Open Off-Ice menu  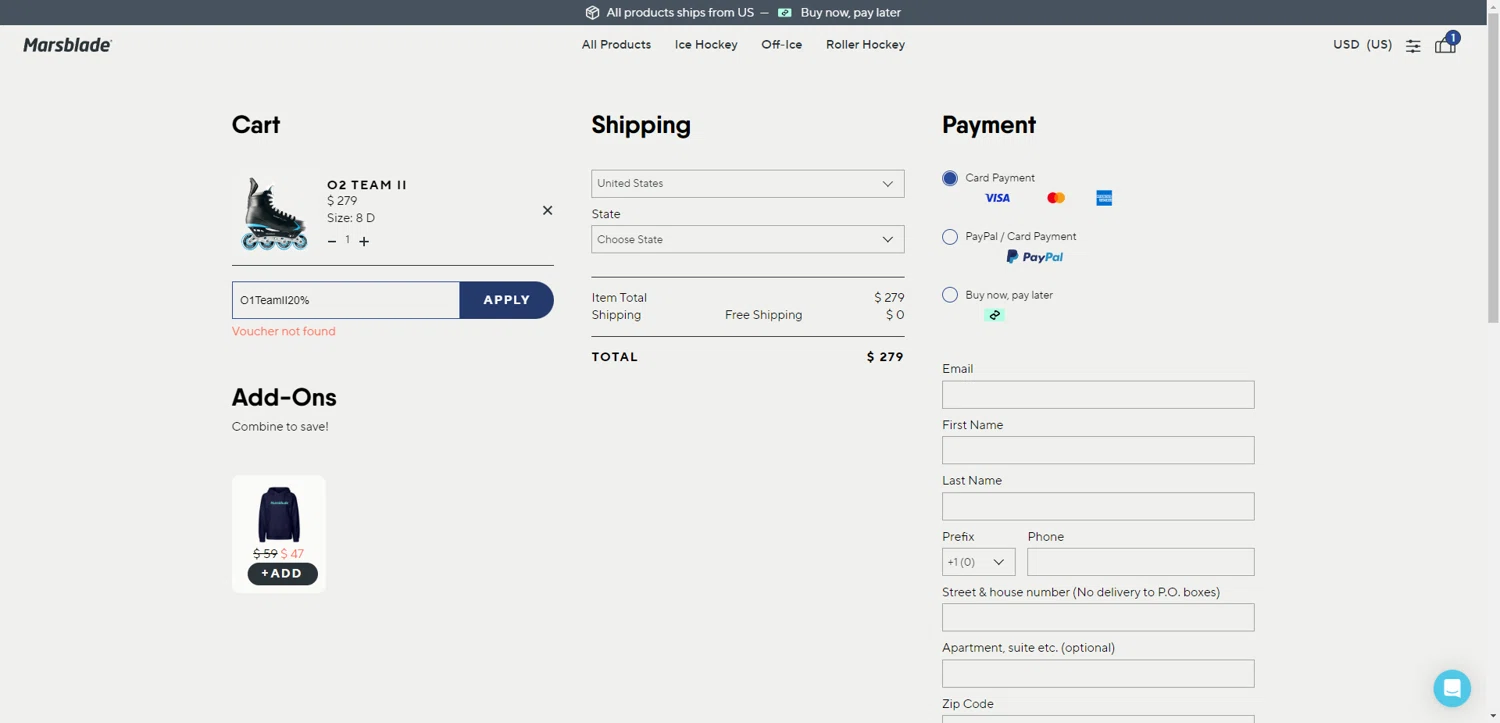(x=781, y=45)
